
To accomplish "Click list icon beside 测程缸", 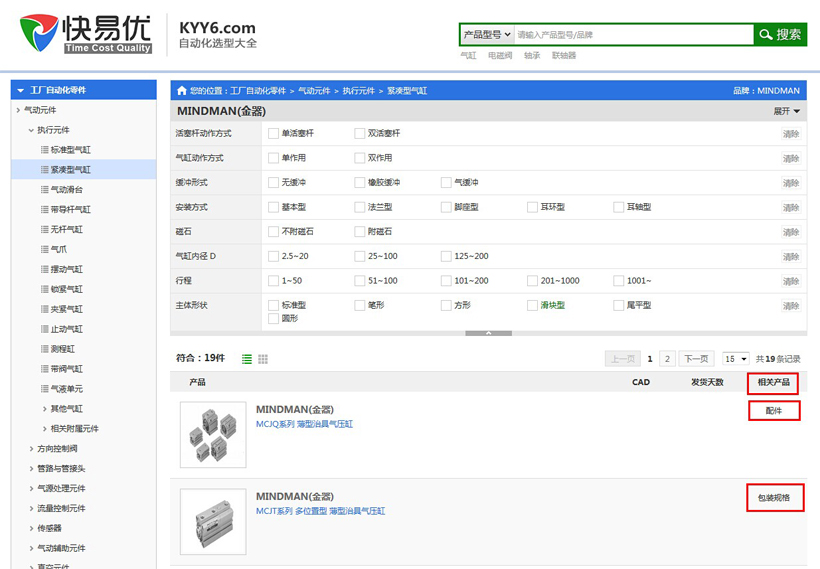I will pos(45,349).
